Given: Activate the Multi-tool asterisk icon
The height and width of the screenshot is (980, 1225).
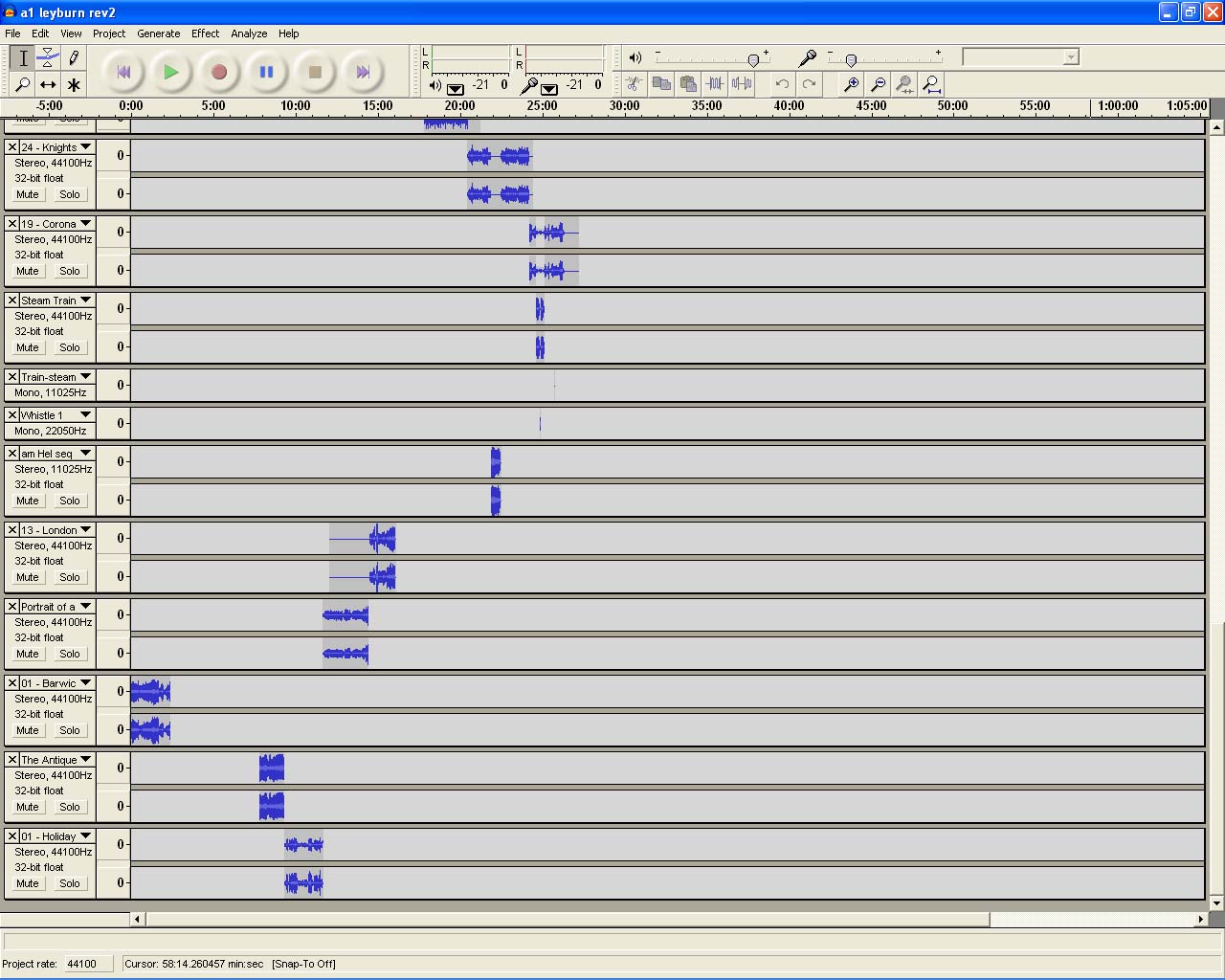Looking at the screenshot, I should [74, 85].
